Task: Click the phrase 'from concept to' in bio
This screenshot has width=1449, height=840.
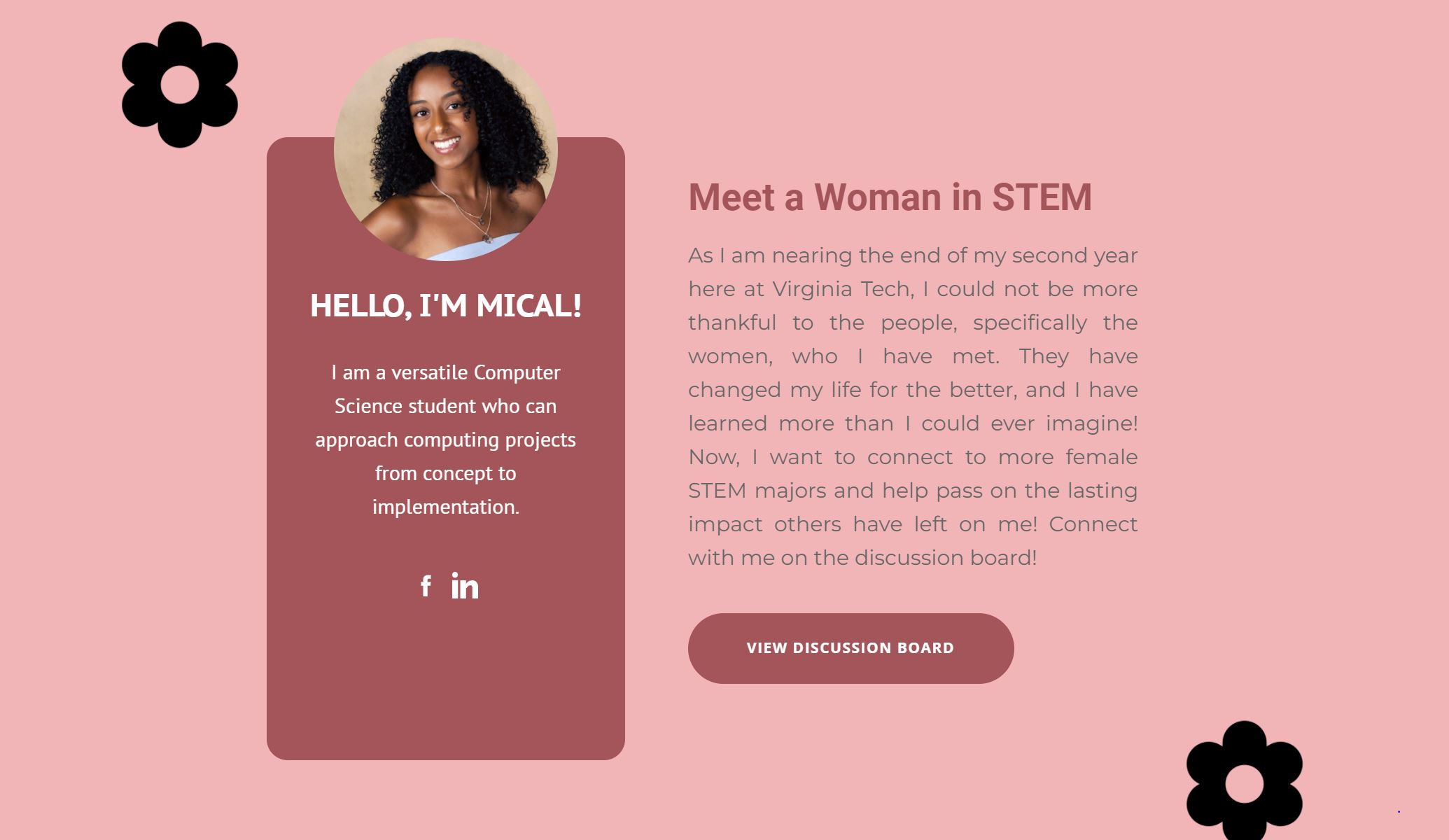Action: [x=446, y=473]
